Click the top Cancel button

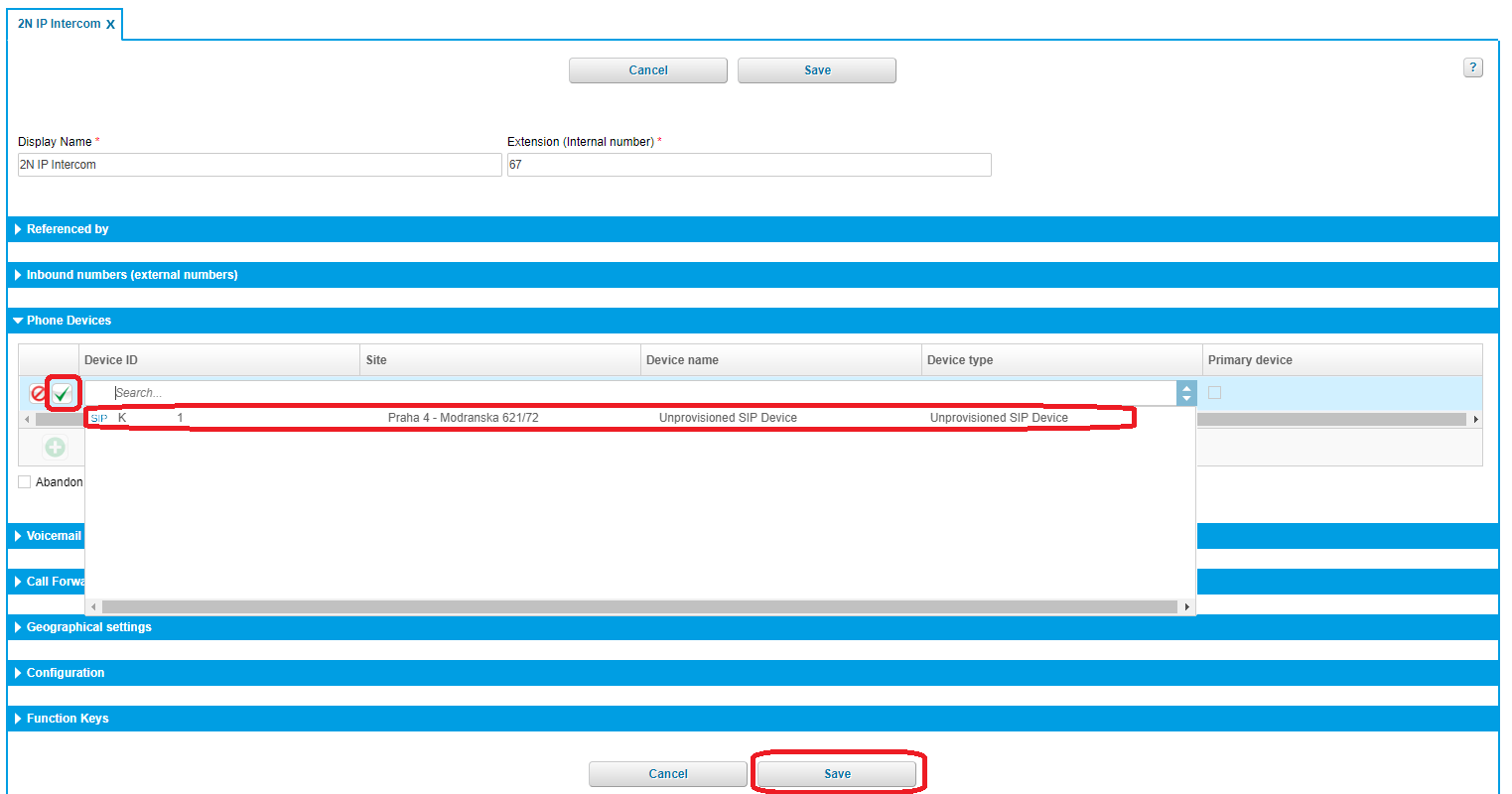(x=647, y=70)
